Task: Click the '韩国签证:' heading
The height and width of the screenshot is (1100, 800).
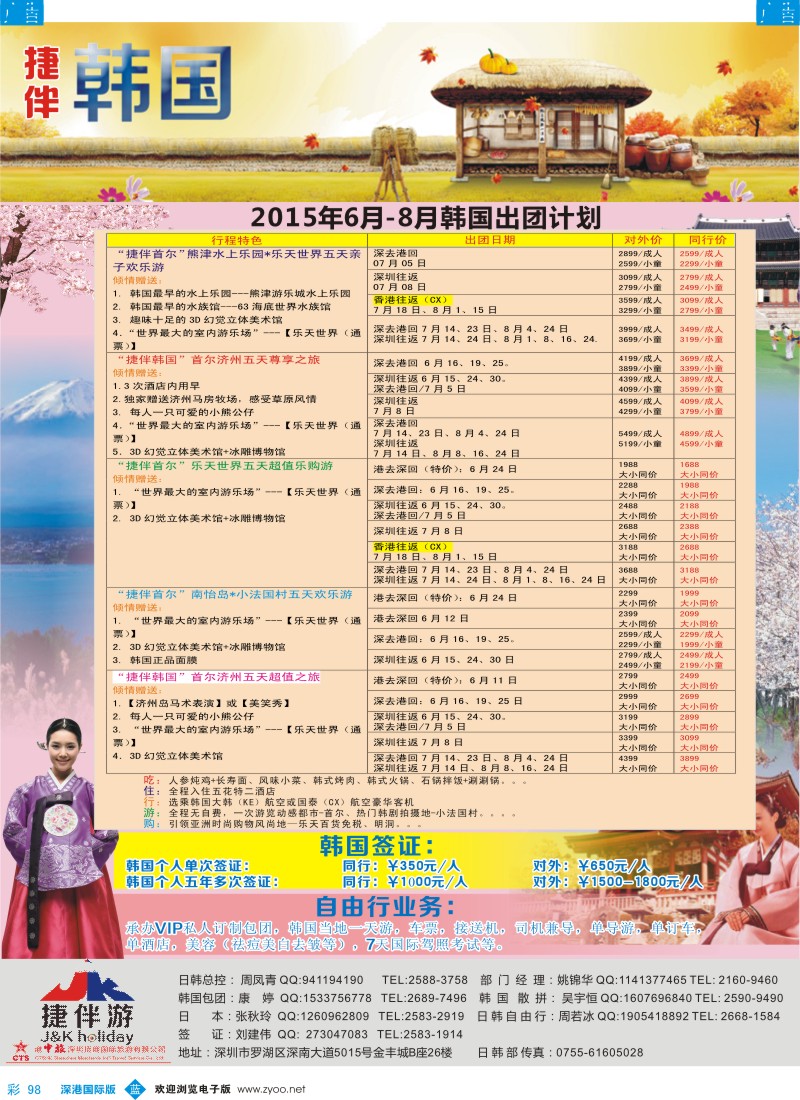Action: tap(377, 846)
